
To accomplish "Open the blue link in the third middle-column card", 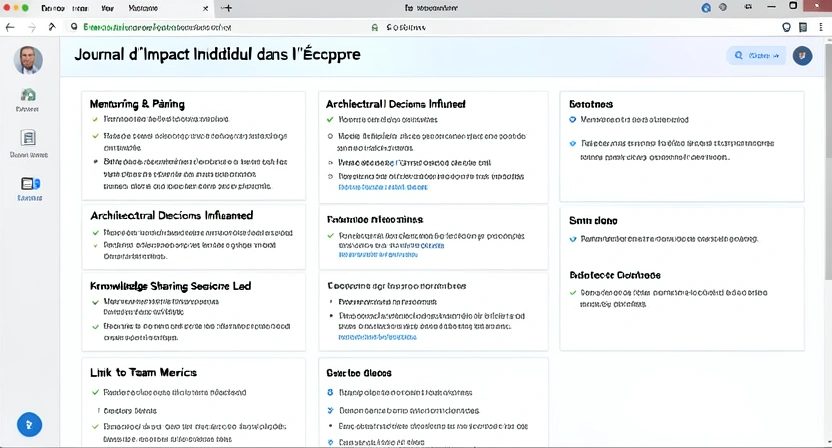I will (377, 337).
